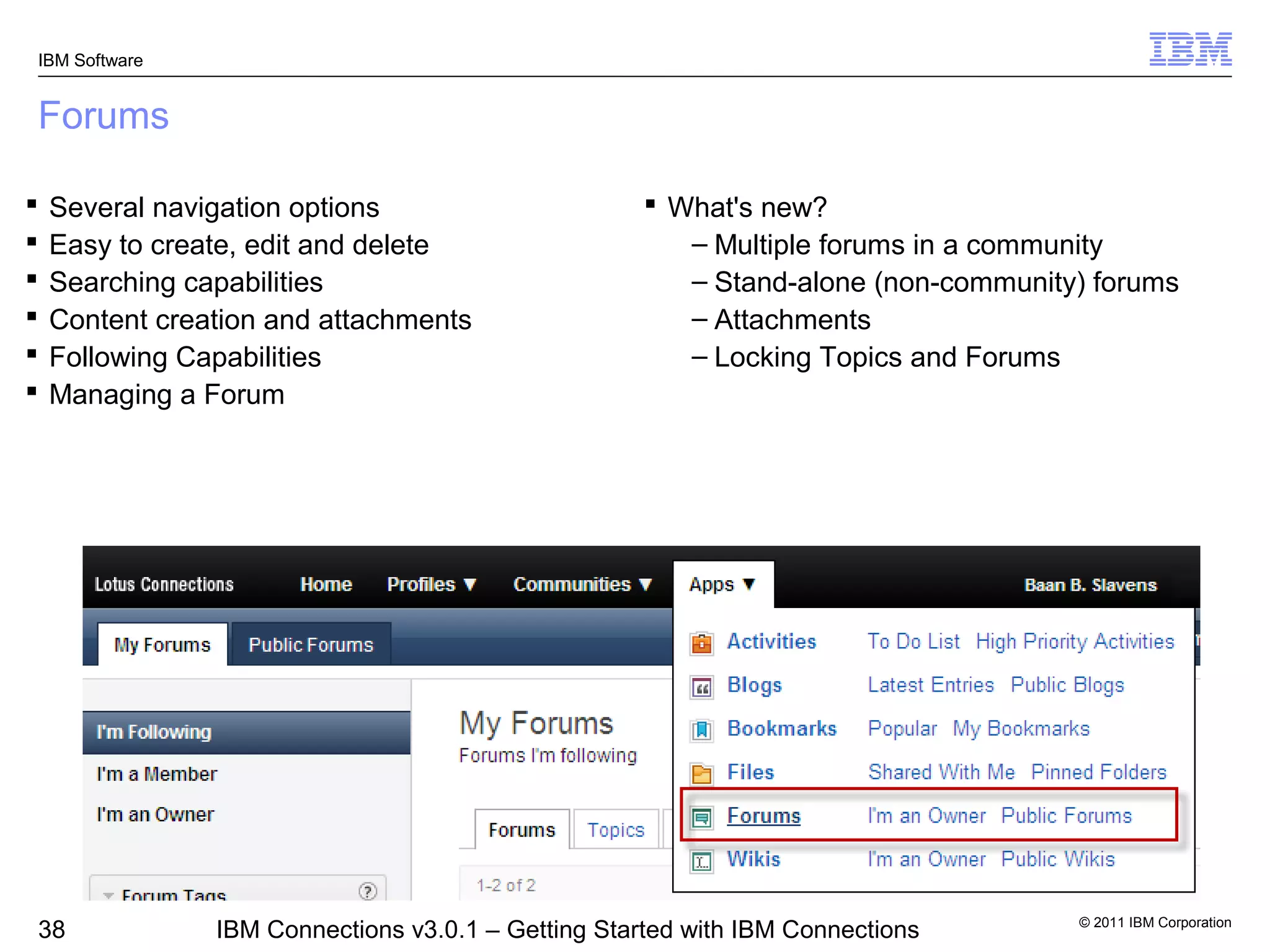Open the To Do List link
Screen dimensions: 1270x952
pos(913,641)
